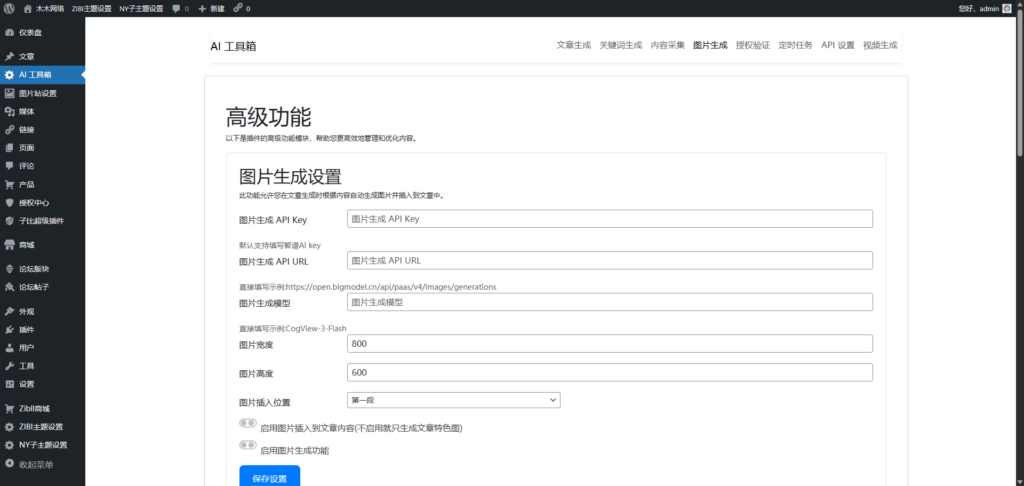Image resolution: width=1024 pixels, height=486 pixels.
Task: Switch to the API 设置 tab
Action: click(838, 45)
